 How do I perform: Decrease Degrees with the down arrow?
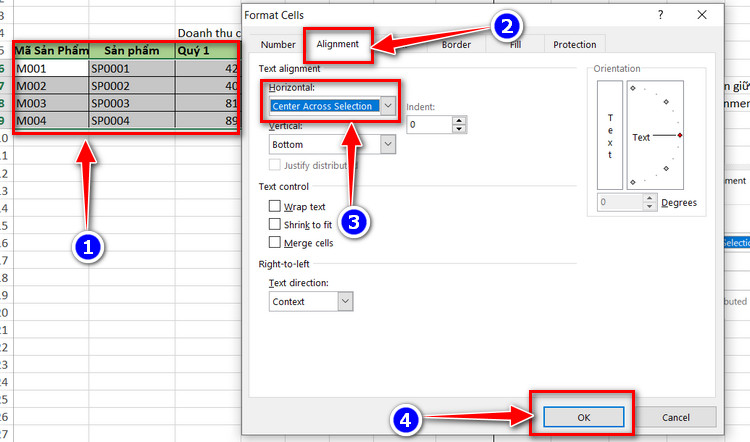tap(649, 206)
